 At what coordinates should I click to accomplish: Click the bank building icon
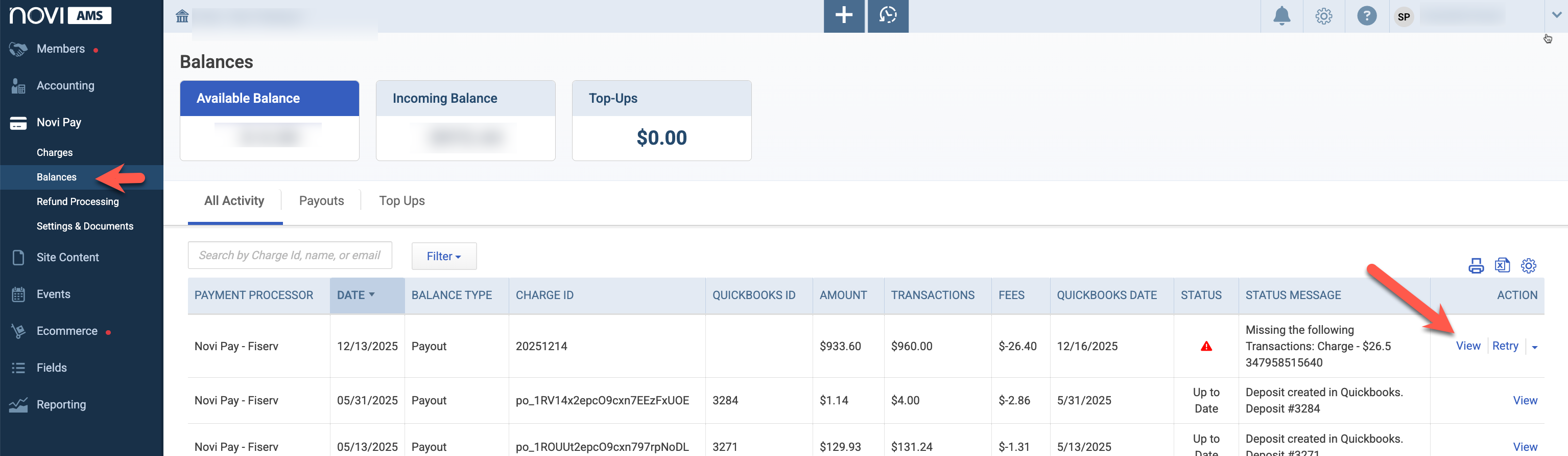(x=182, y=16)
